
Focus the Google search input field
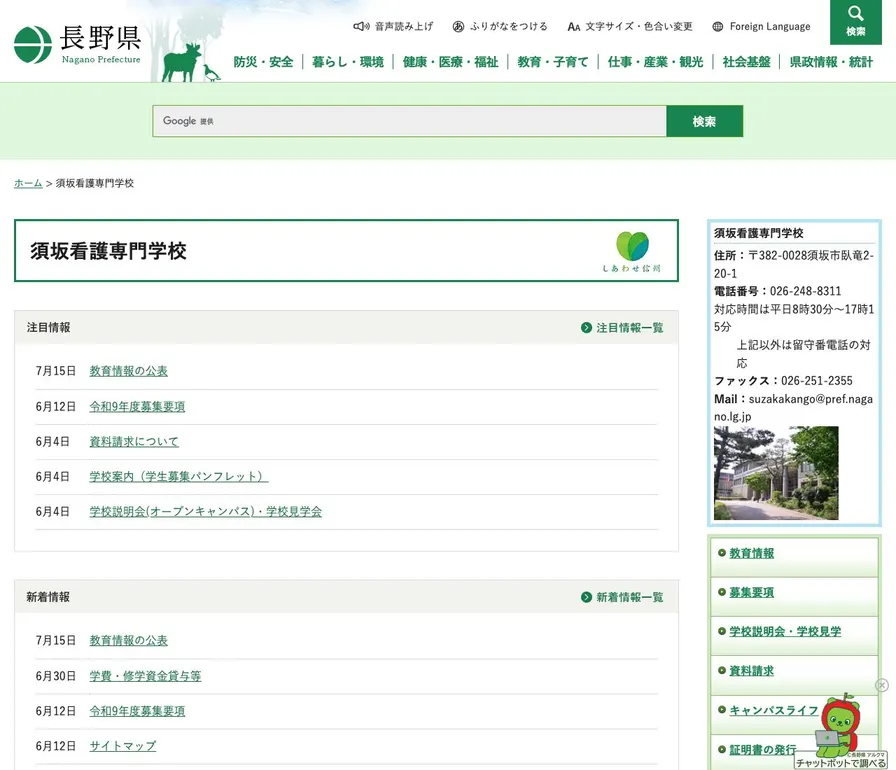(x=409, y=121)
